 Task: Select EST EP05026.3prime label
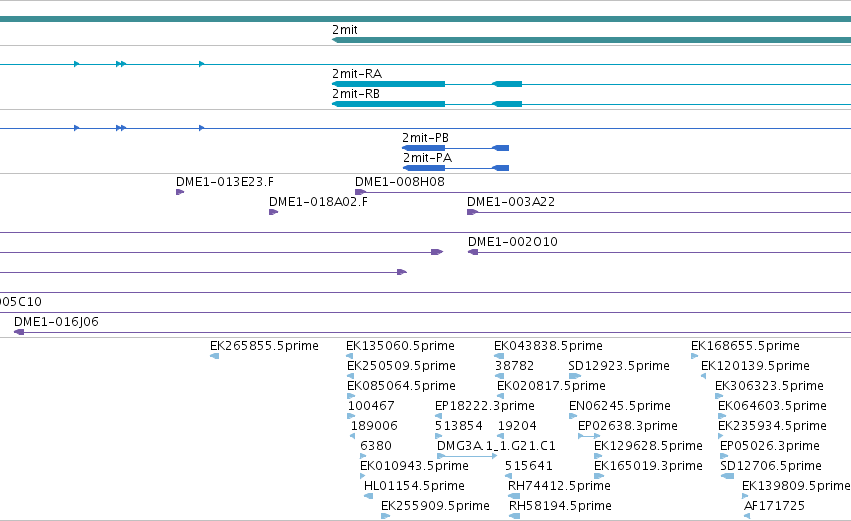point(770,446)
